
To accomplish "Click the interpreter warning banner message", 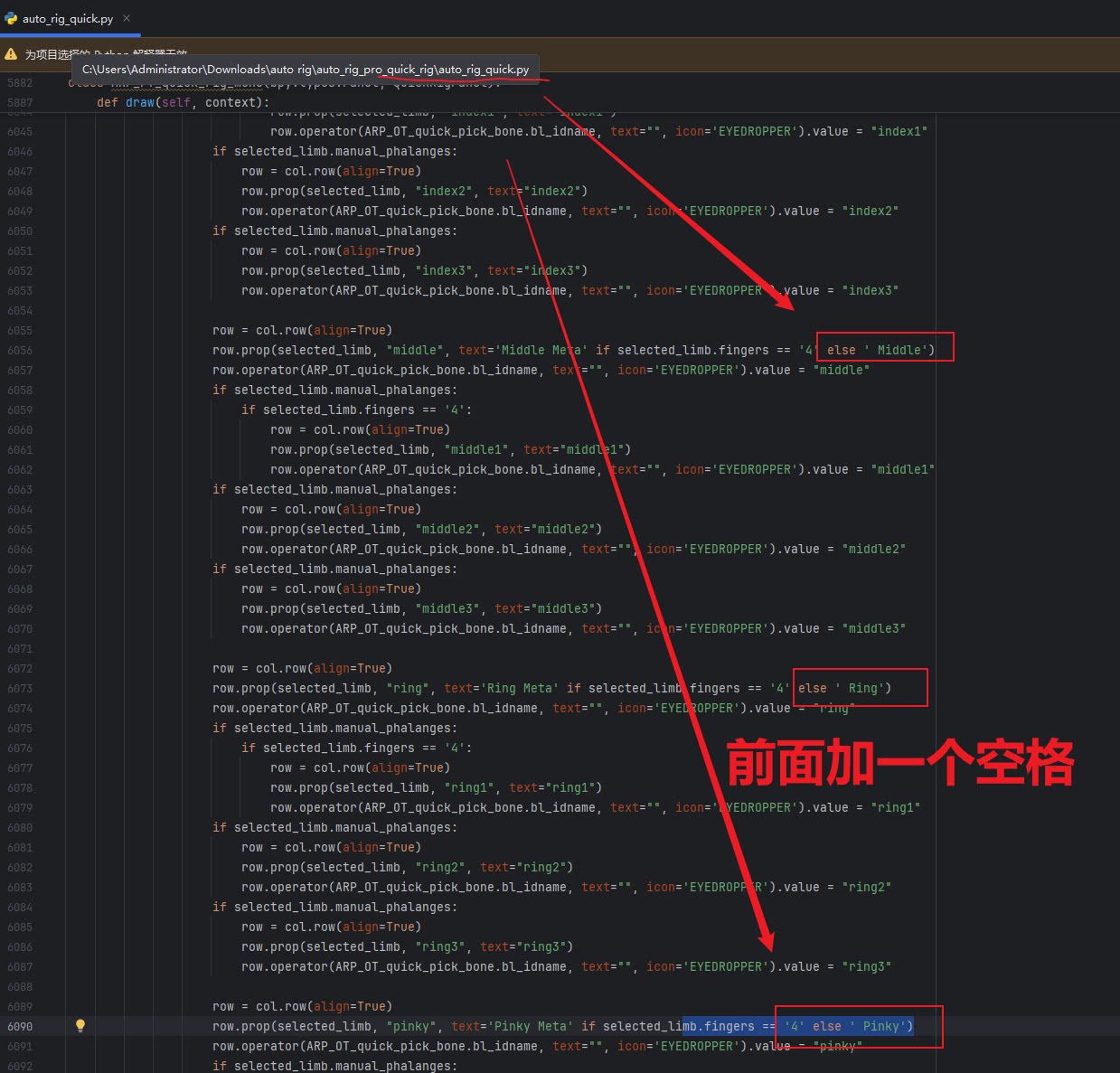I will click(x=106, y=54).
